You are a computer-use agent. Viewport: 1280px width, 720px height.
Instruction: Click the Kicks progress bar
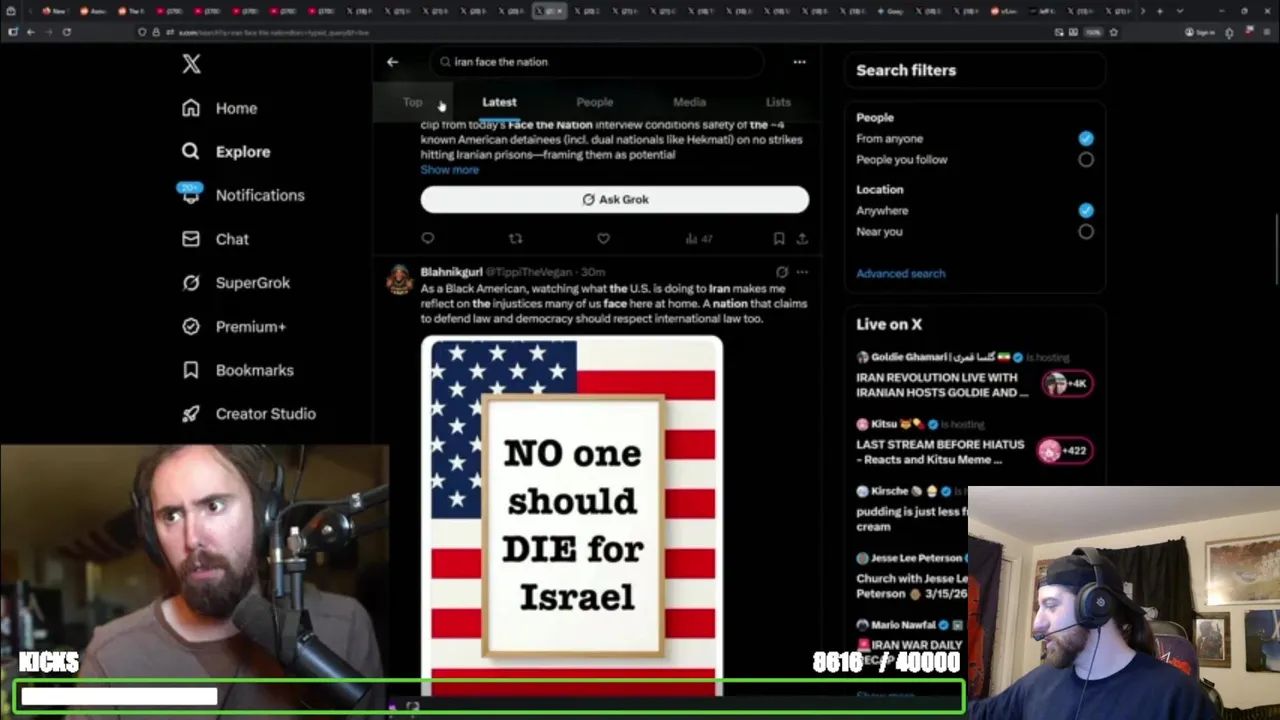click(490, 697)
